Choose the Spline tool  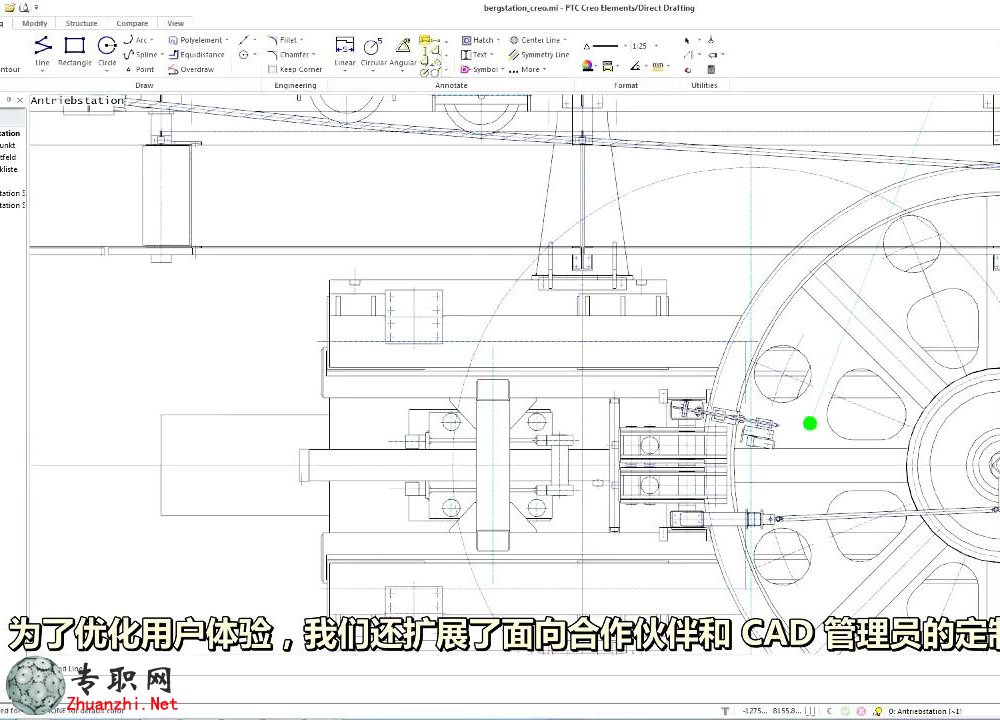point(141,54)
